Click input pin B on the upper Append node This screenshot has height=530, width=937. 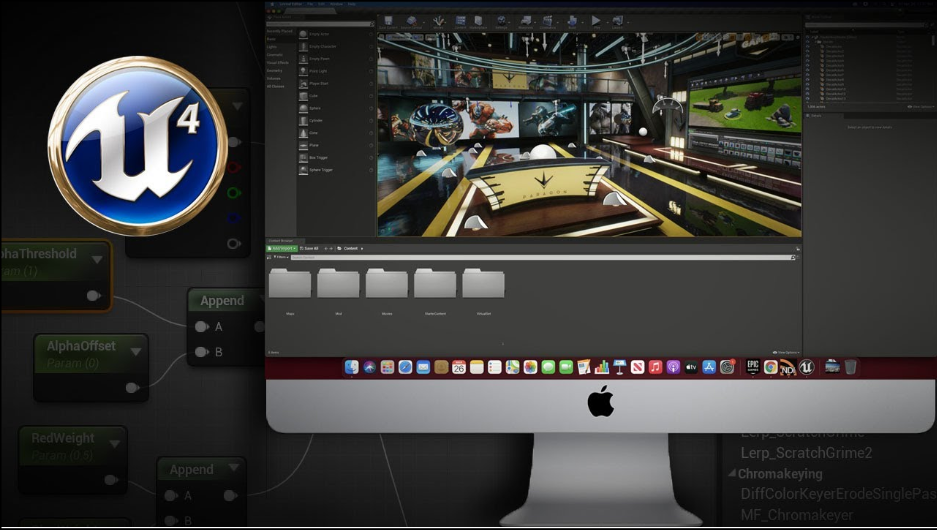tap(201, 352)
